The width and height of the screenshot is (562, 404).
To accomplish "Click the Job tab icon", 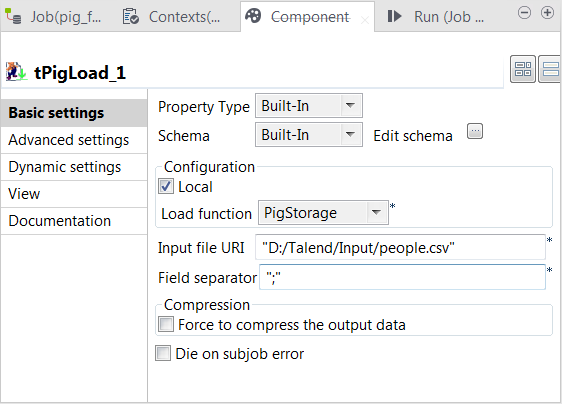I will (13, 16).
